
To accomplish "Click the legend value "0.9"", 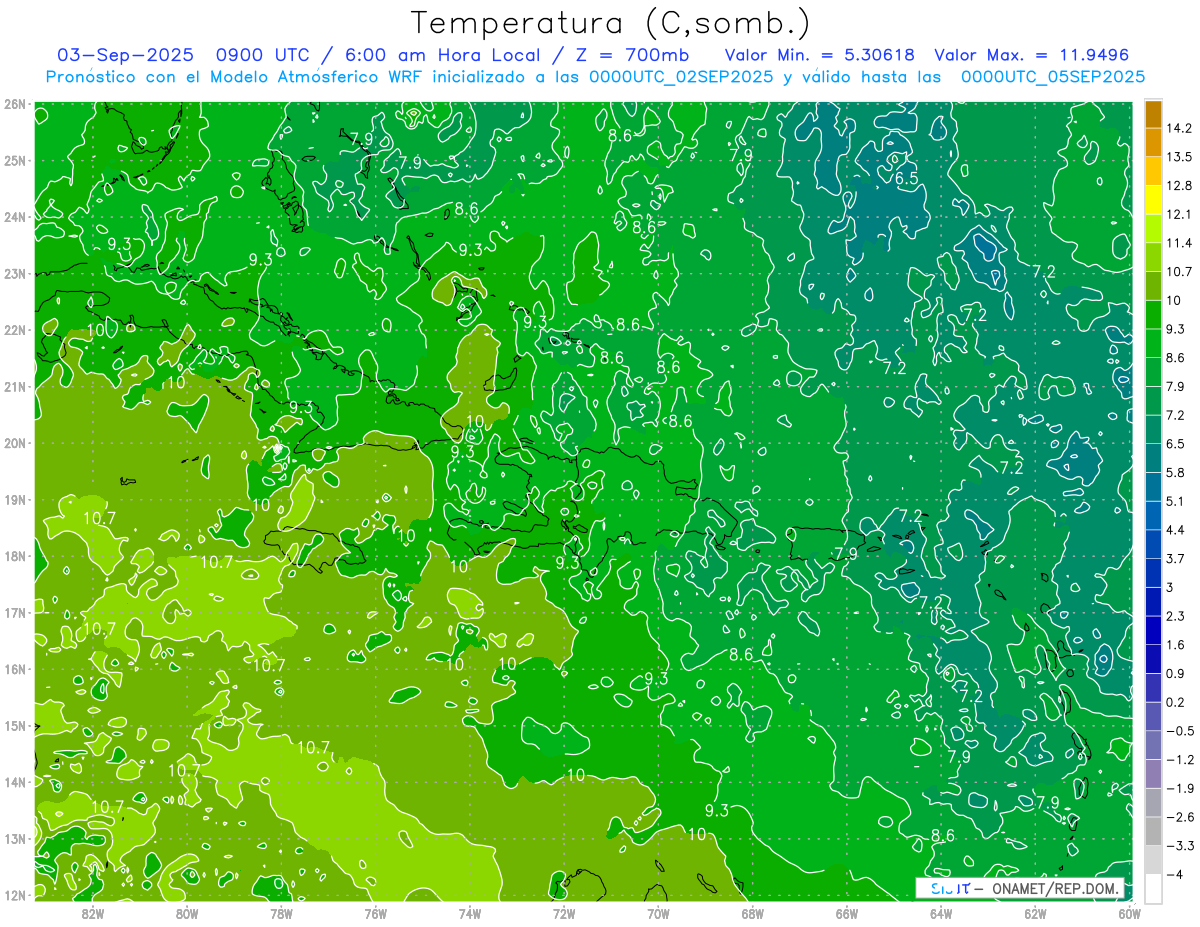I will [x=1175, y=673].
